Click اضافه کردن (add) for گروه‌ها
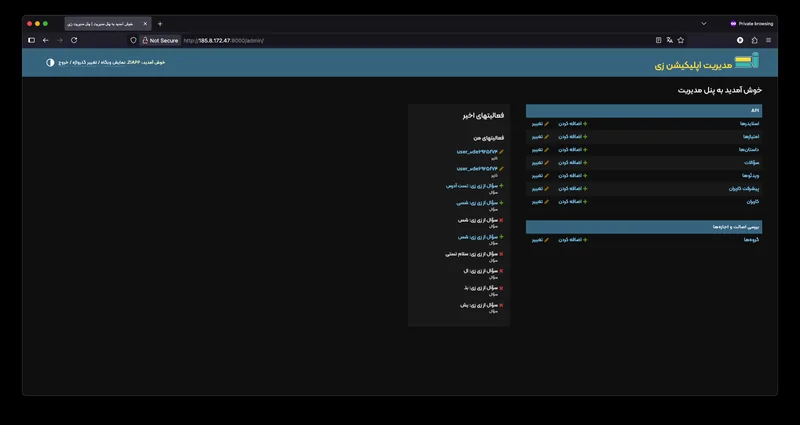The width and height of the screenshot is (800, 425). 572,240
